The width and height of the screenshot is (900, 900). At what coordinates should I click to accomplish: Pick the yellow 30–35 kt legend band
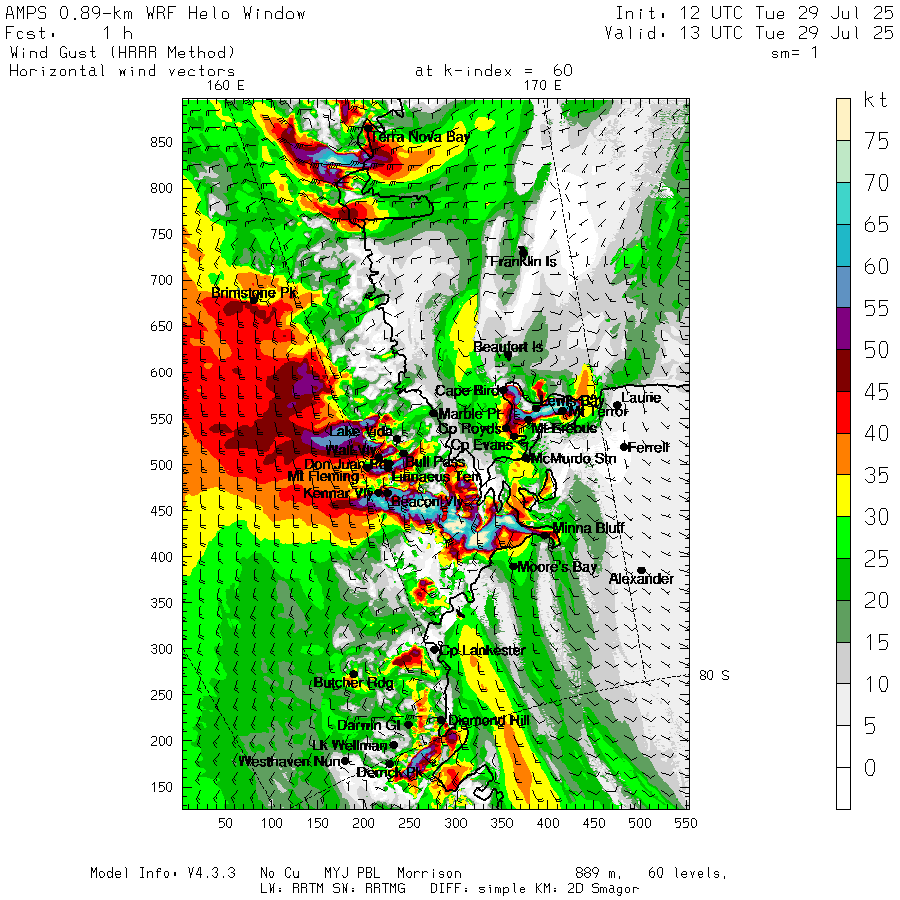pyautogui.click(x=843, y=496)
